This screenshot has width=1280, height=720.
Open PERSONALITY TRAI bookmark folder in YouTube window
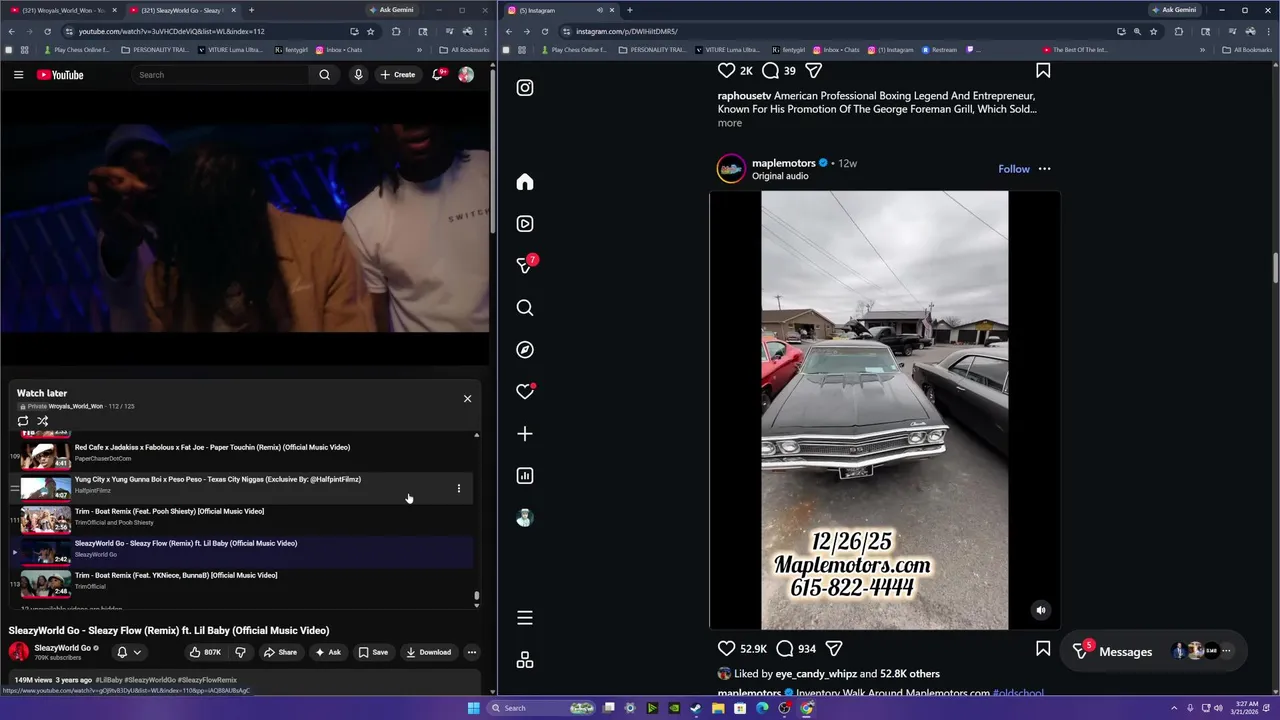(154, 50)
